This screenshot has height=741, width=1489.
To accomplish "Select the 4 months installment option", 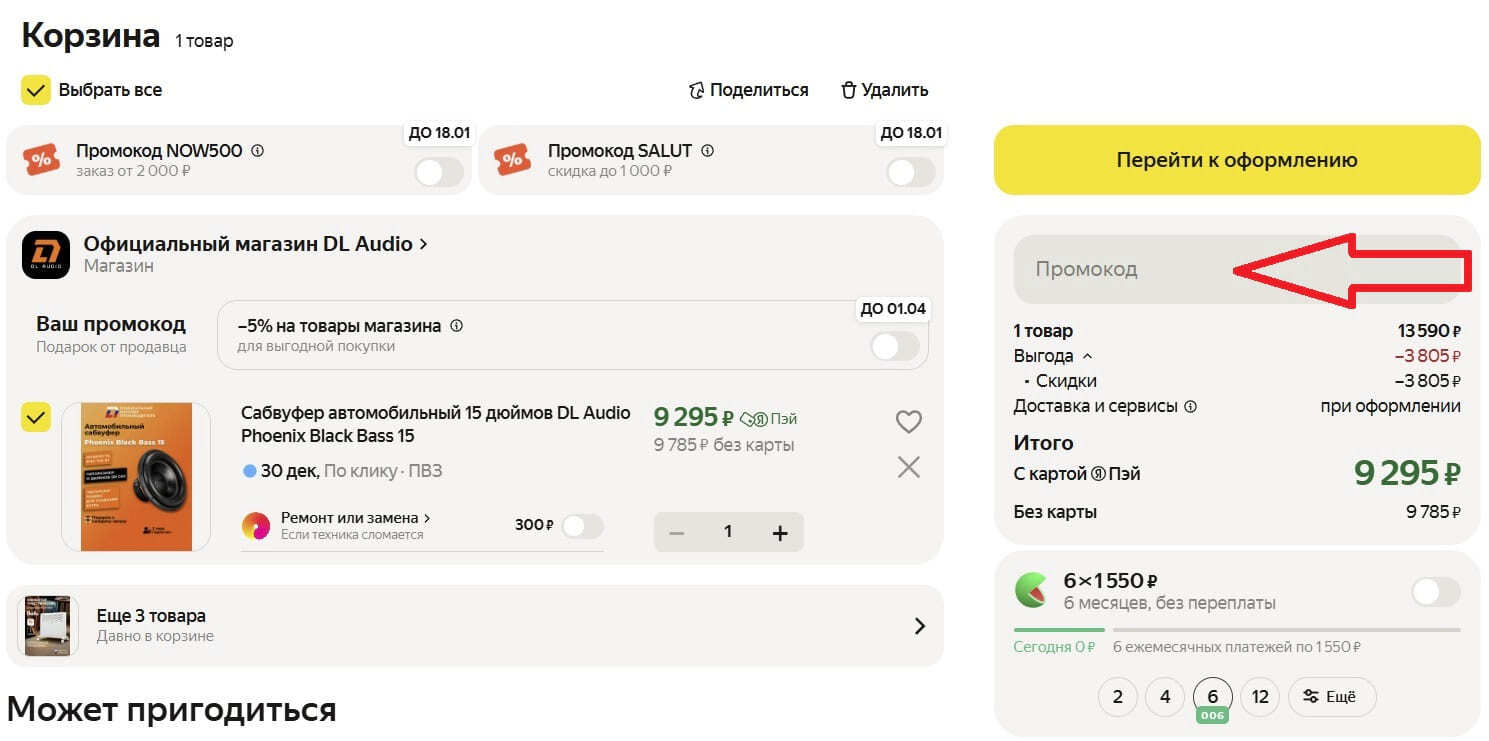I will click(1165, 697).
